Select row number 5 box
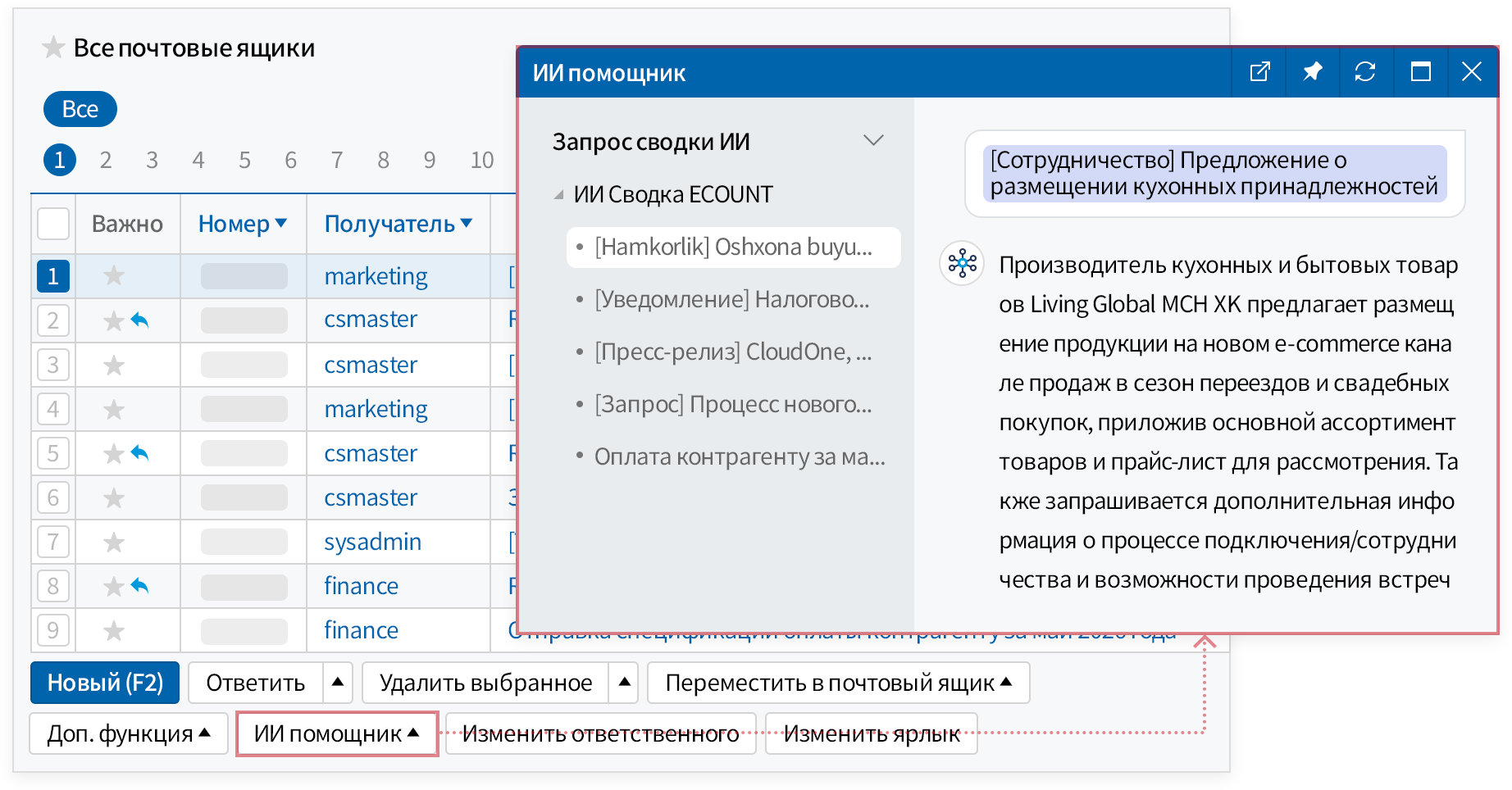 53,453
